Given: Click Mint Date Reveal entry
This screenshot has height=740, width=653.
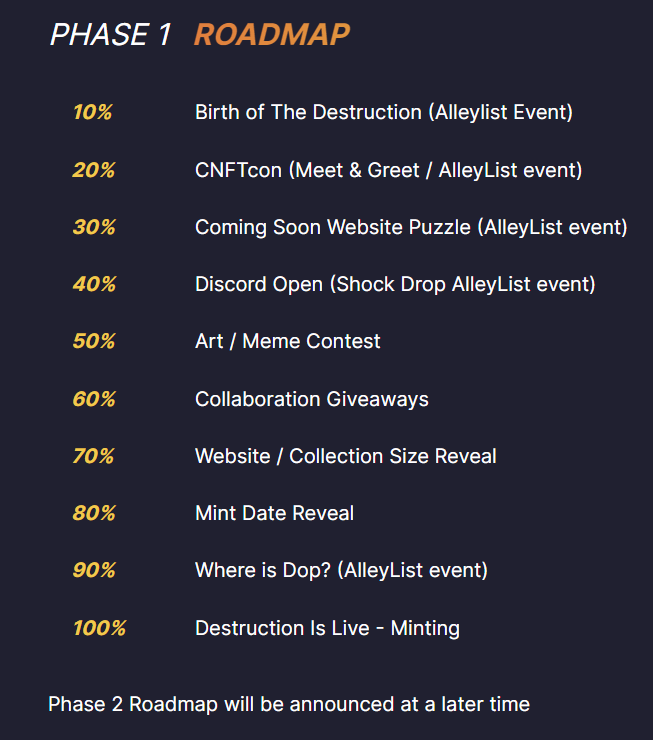Looking at the screenshot, I should (x=274, y=513).
